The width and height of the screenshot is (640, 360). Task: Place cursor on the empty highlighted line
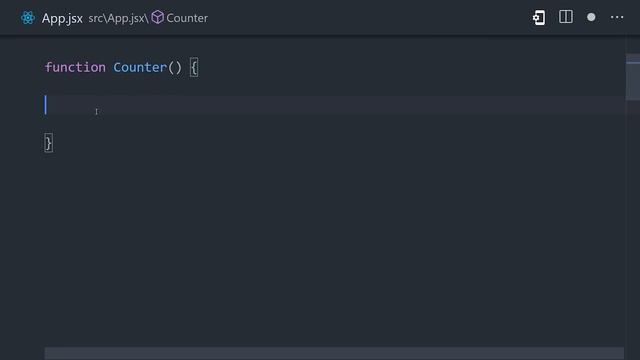[x=335, y=105]
